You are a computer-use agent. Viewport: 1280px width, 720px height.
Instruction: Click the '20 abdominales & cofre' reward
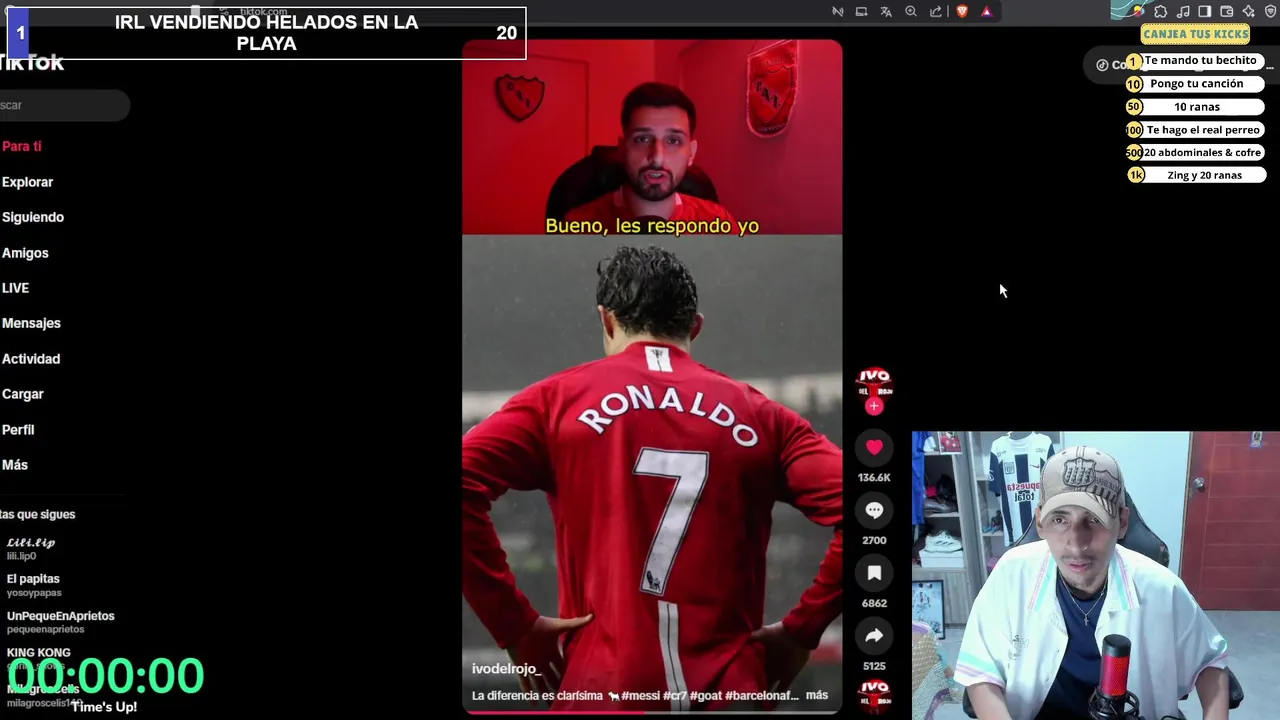(1196, 153)
